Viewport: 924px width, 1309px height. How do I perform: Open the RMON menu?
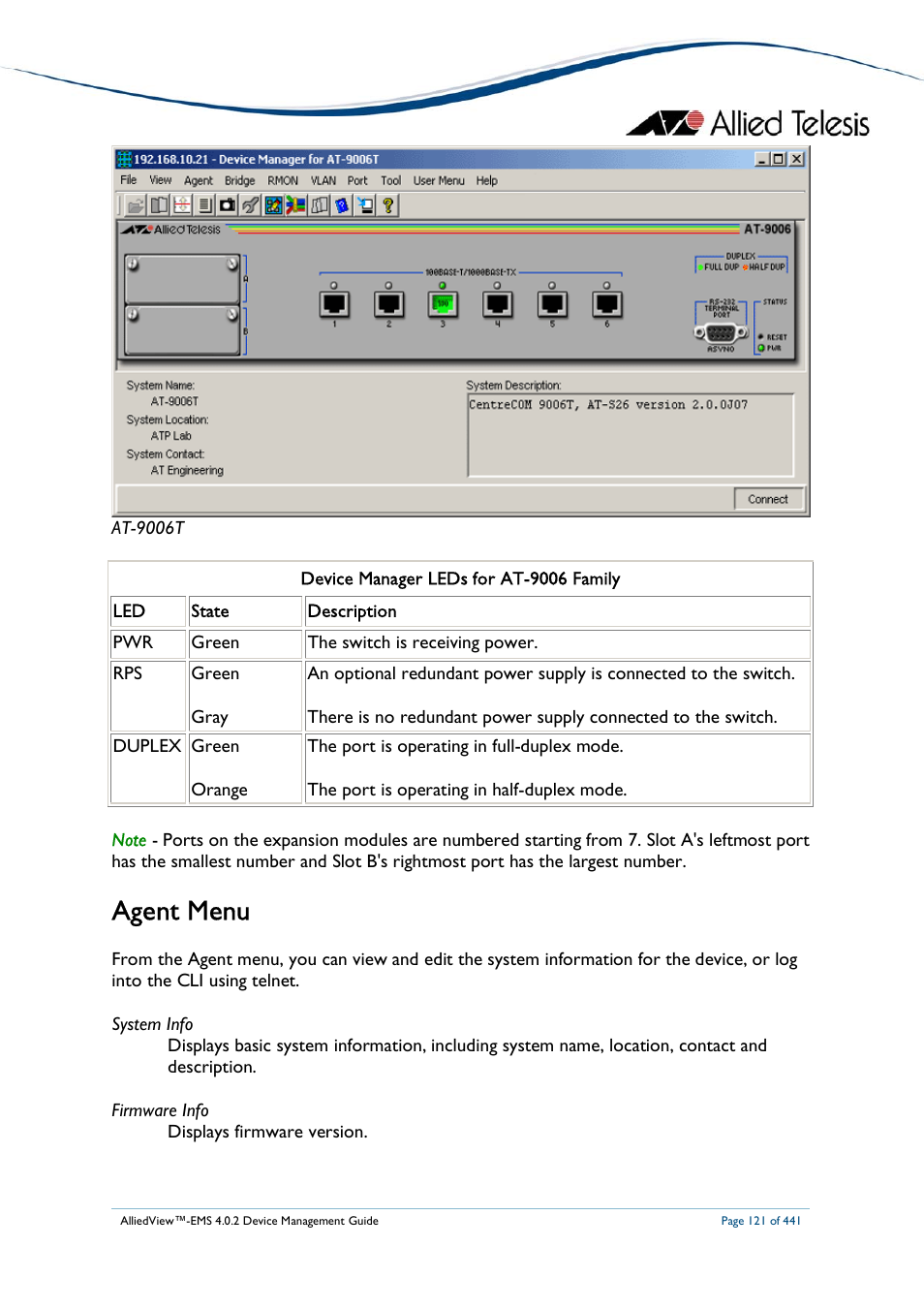click(283, 180)
